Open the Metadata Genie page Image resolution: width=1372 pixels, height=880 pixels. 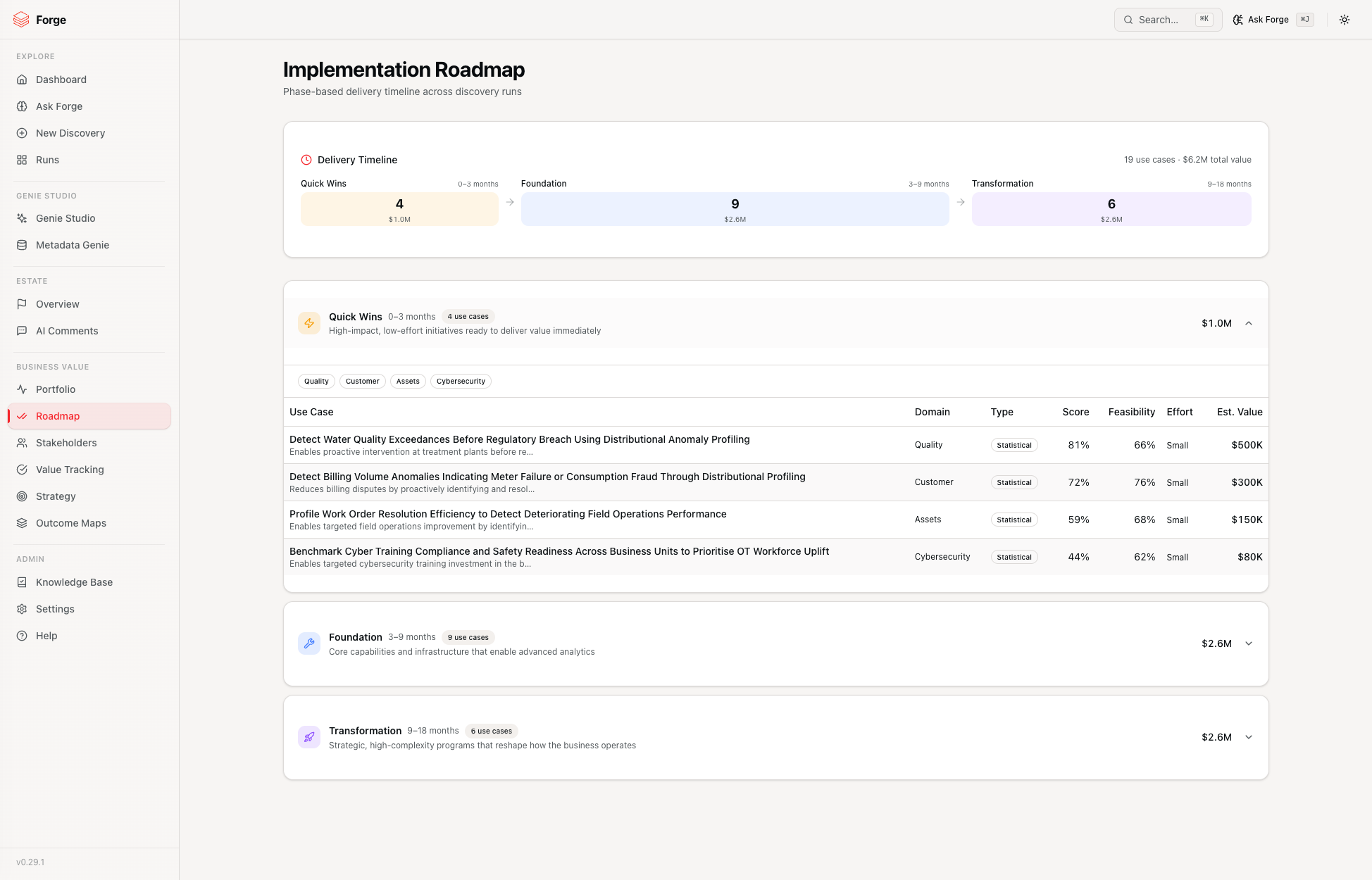tap(89, 245)
